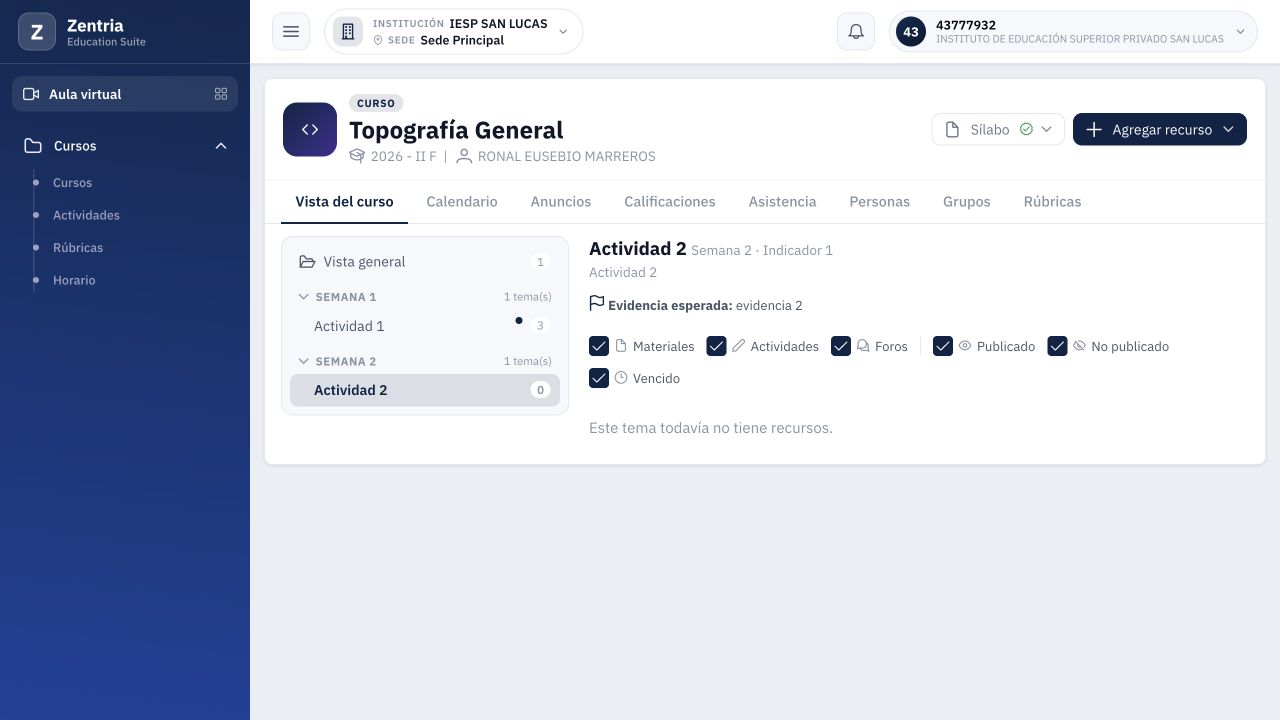This screenshot has width=1280, height=720.
Task: Open the institution and sede selector dropdown
Action: pyautogui.click(x=454, y=32)
